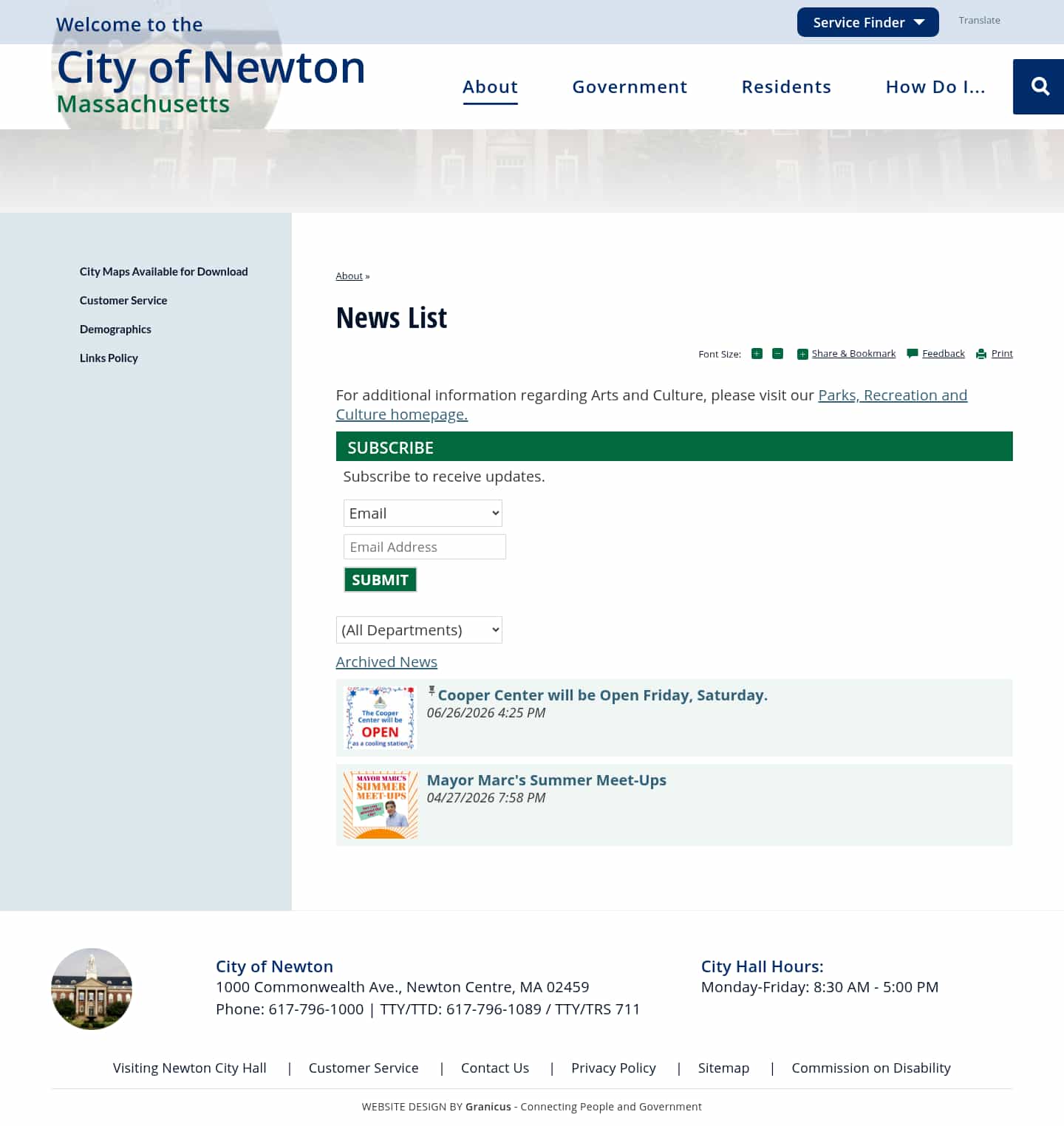Screen dimensions: 1064x1126
Task: Click the SUBSCRIBE green header bar
Action: coord(674,447)
